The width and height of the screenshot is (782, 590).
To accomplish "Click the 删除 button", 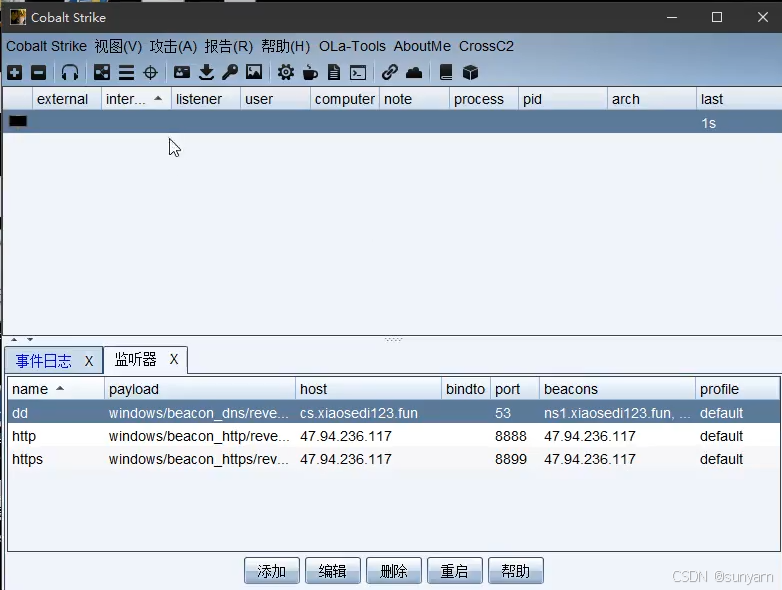I will click(x=394, y=571).
